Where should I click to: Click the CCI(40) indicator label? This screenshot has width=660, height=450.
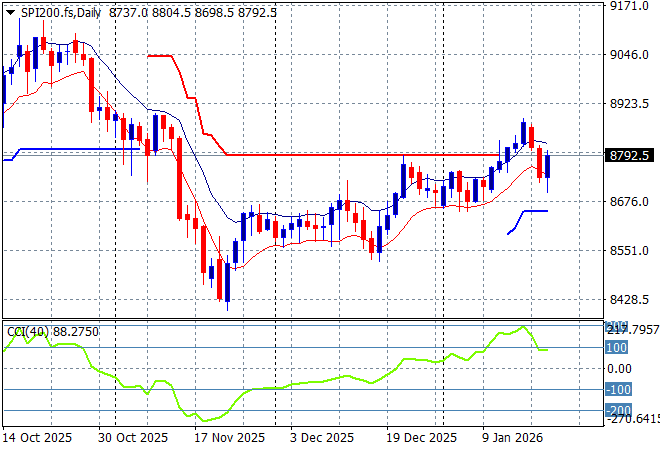pos(50,331)
